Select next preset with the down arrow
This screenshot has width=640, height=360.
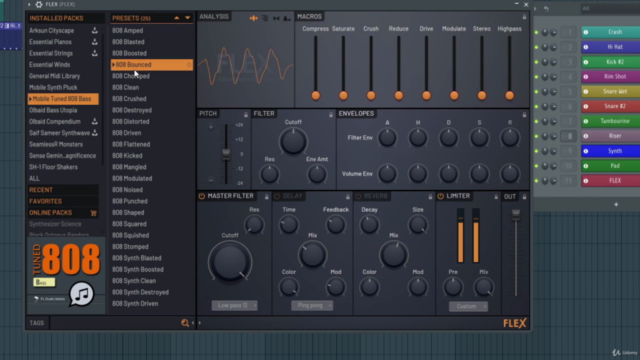tap(187, 18)
